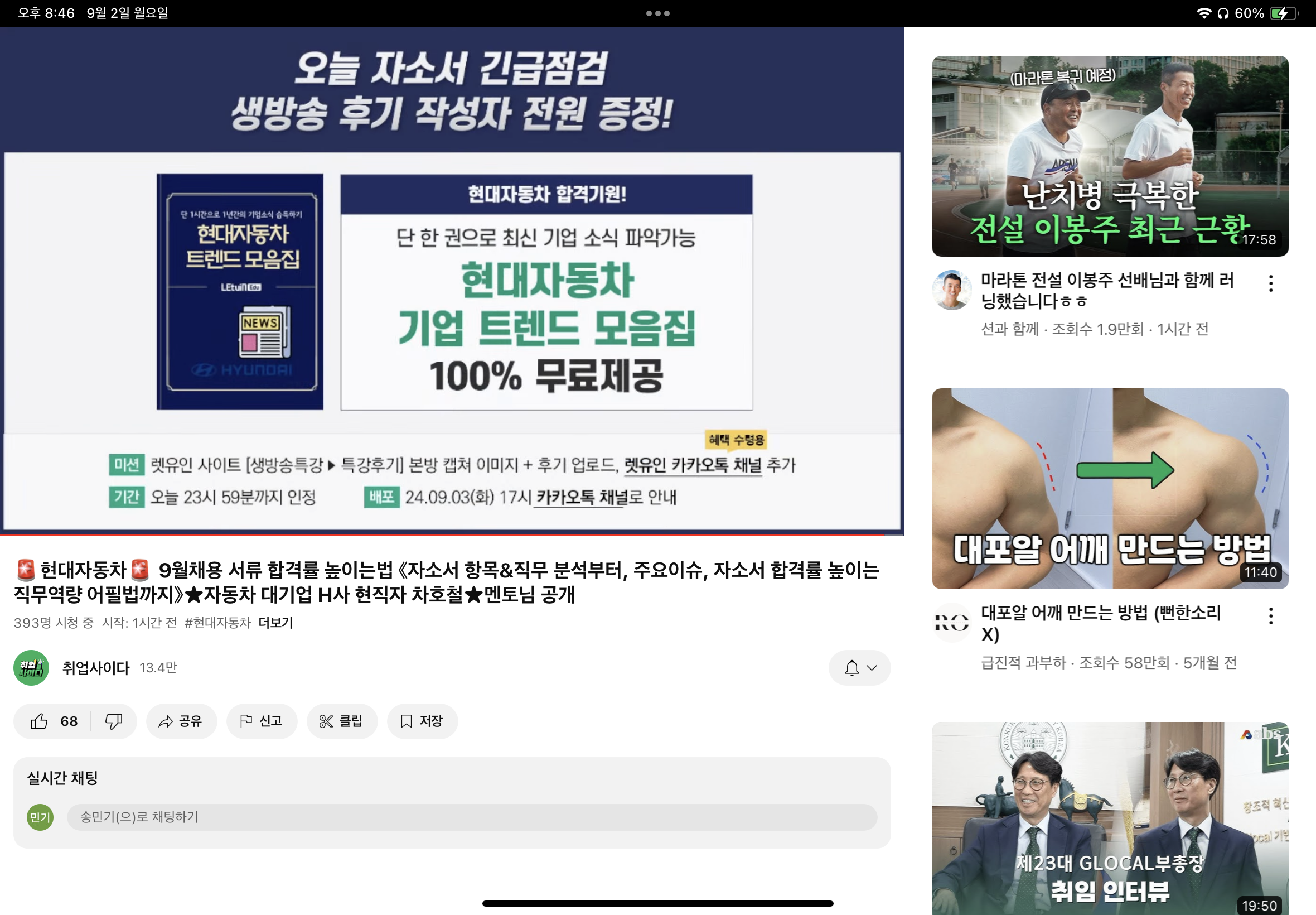Click the red video progress bar

tap(441, 534)
